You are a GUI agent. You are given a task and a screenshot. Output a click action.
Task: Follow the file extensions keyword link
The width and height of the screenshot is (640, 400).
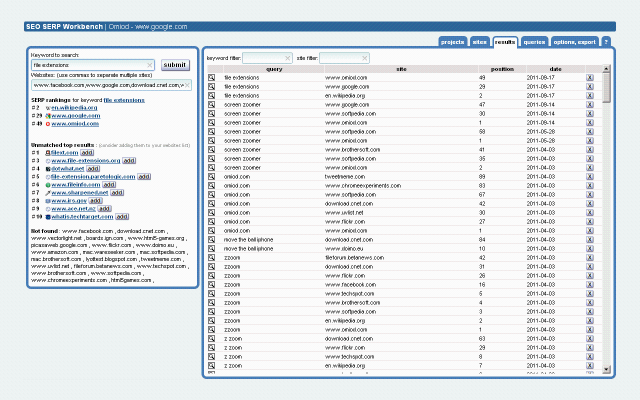pyautogui.click(x=124, y=100)
